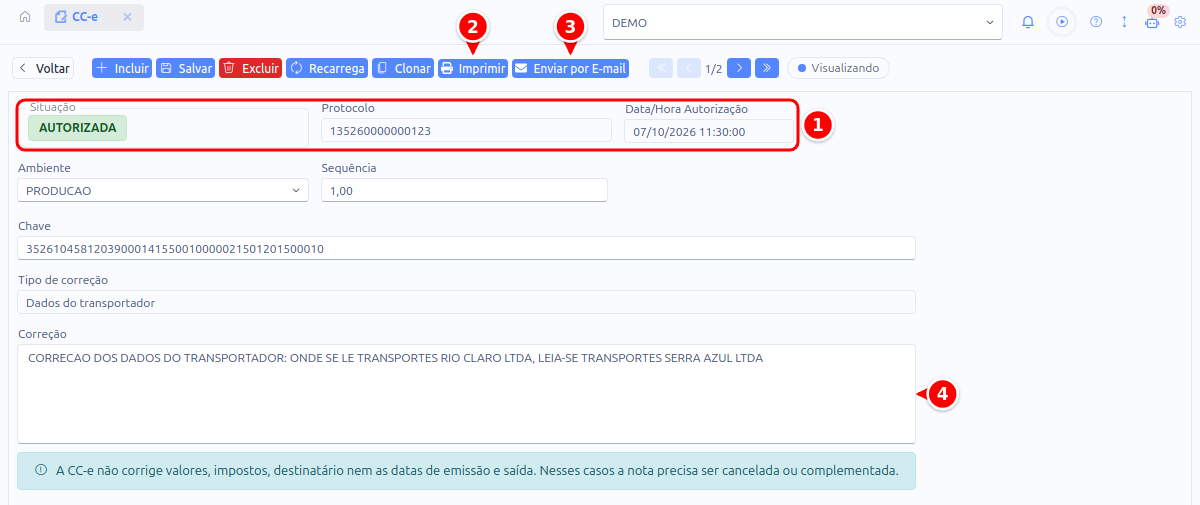
Task: Open notifications bell
Action: (x=1028, y=22)
